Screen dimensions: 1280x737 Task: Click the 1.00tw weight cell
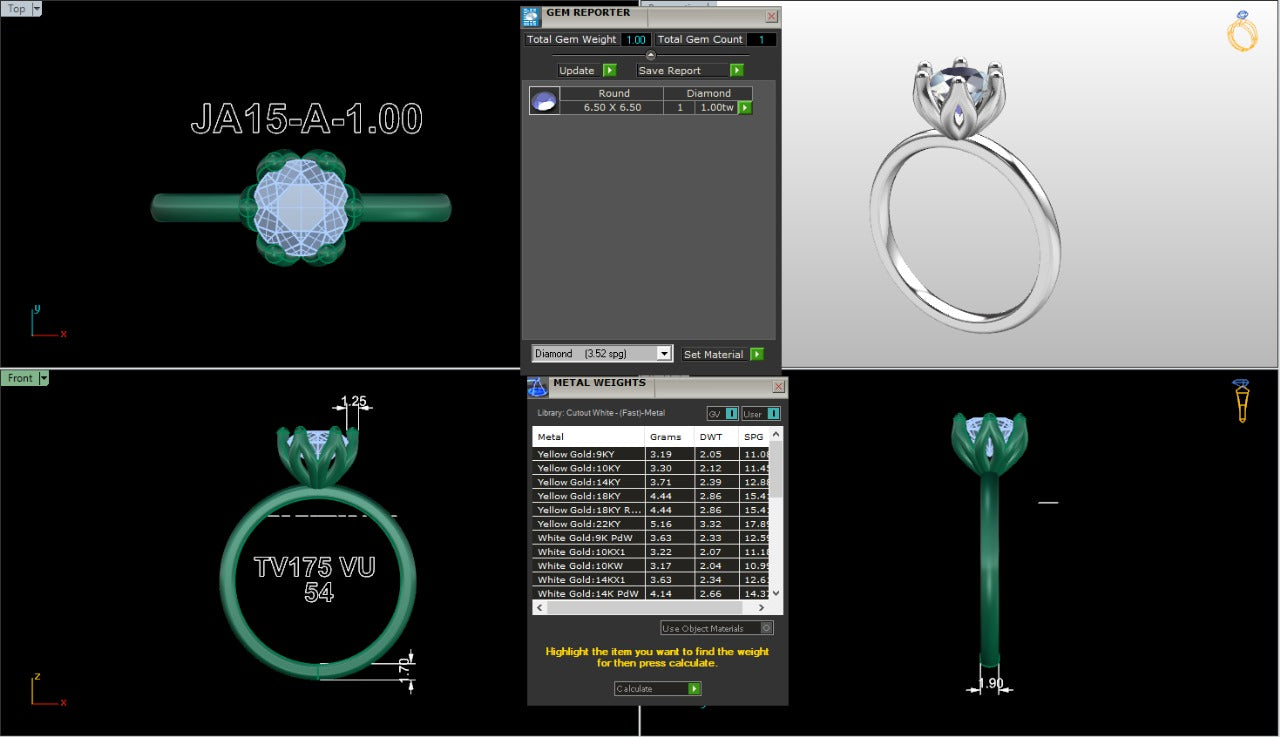coord(716,107)
